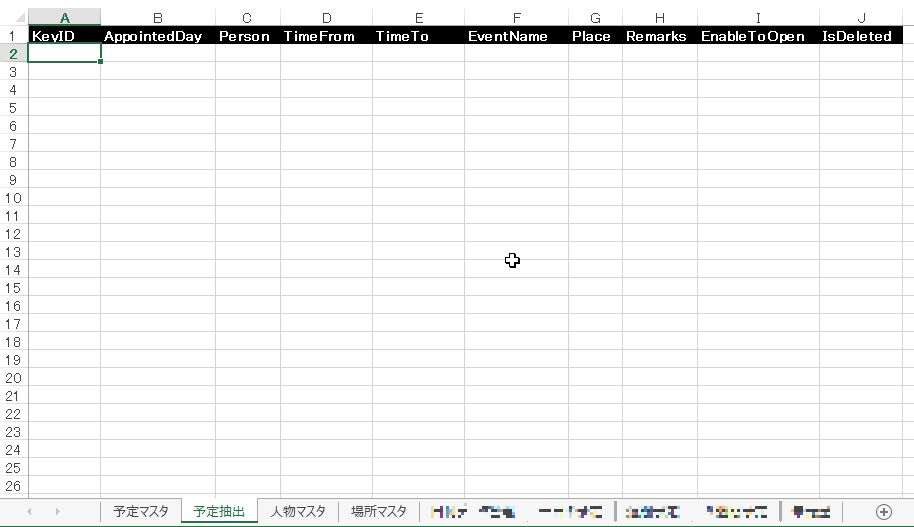Screen dimensions: 914x527
Task: Select row 5 header
Action: tap(13, 108)
